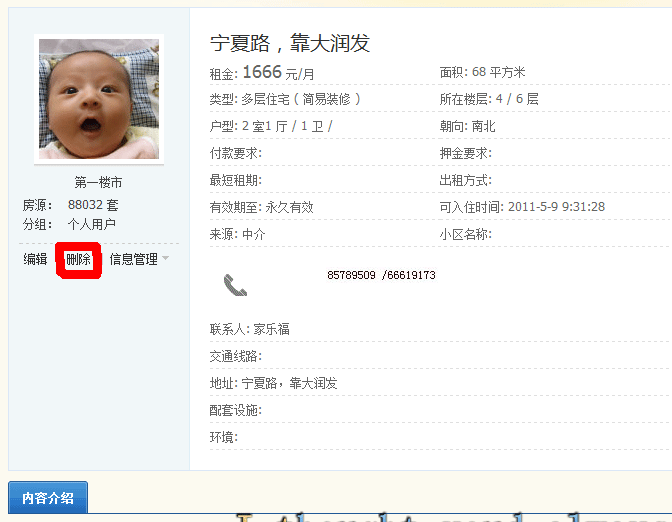Click floor value 4 / 6 层

click(x=517, y=99)
